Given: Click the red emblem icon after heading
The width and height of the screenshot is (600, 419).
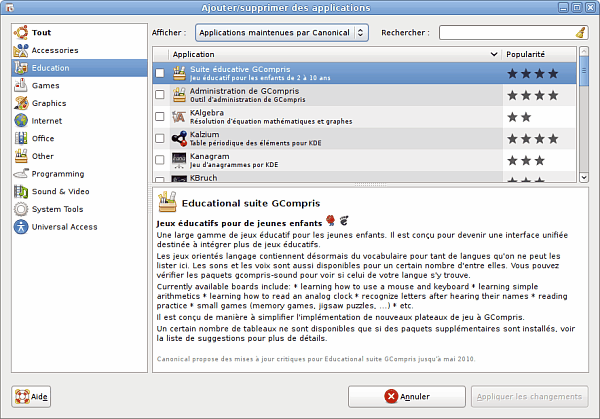Looking at the screenshot, I should 331,220.
